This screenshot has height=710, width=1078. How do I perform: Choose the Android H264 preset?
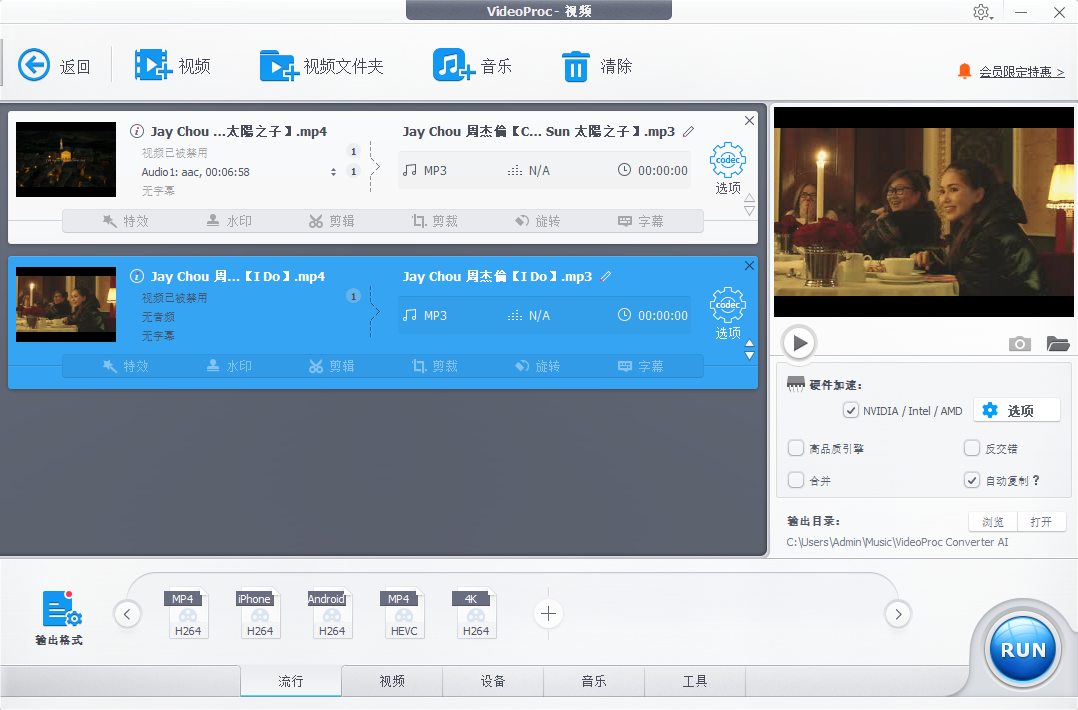pos(331,614)
